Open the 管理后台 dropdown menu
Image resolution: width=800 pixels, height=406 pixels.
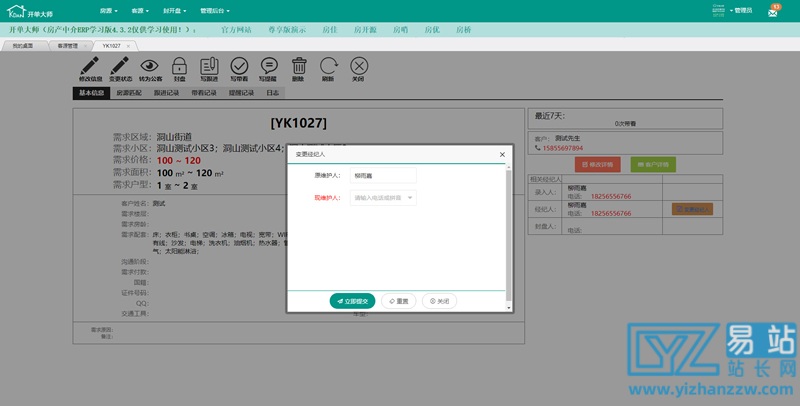coord(215,11)
